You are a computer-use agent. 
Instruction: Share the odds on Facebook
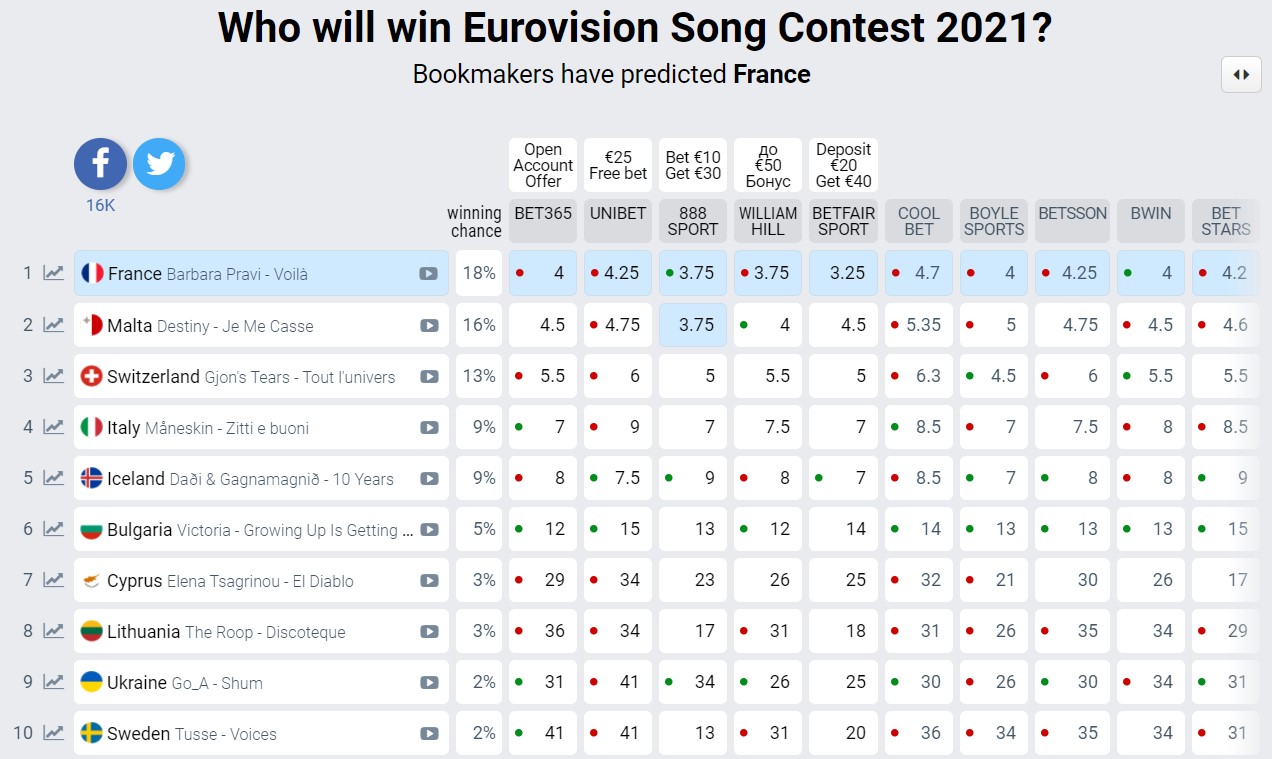[x=100, y=164]
